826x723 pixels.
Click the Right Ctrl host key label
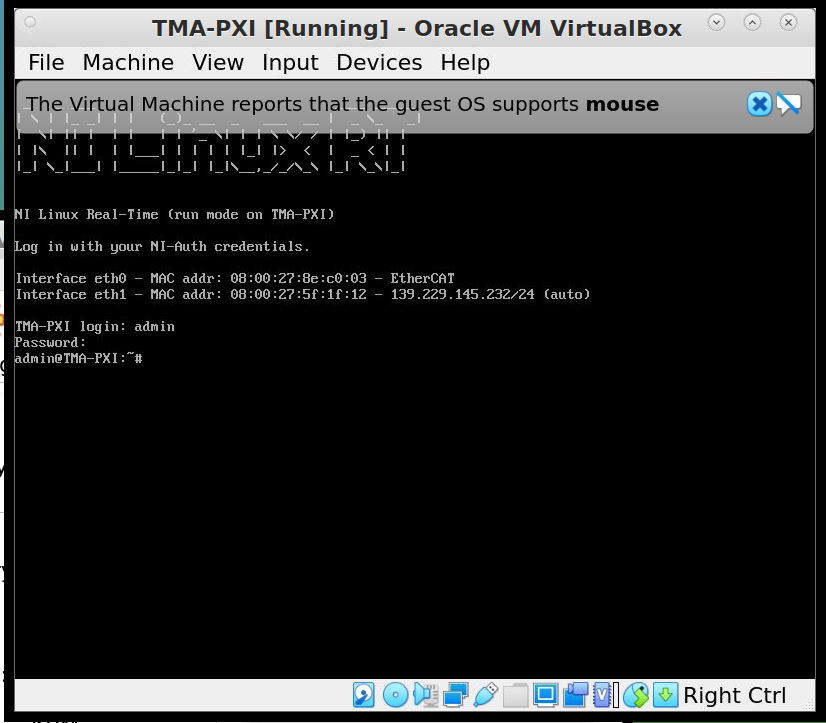[x=734, y=695]
